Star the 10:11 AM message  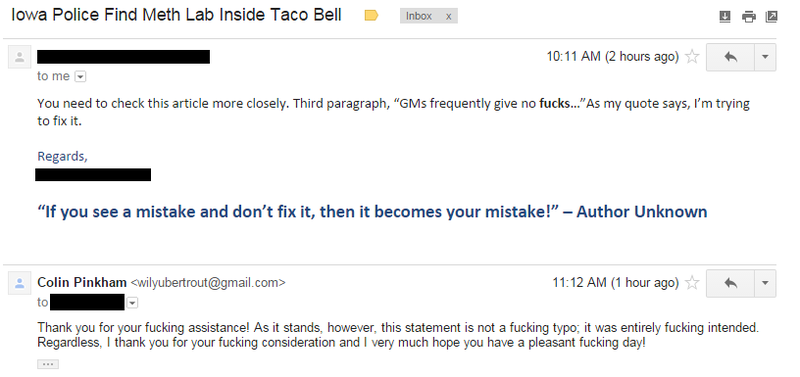pyautogui.click(x=692, y=56)
